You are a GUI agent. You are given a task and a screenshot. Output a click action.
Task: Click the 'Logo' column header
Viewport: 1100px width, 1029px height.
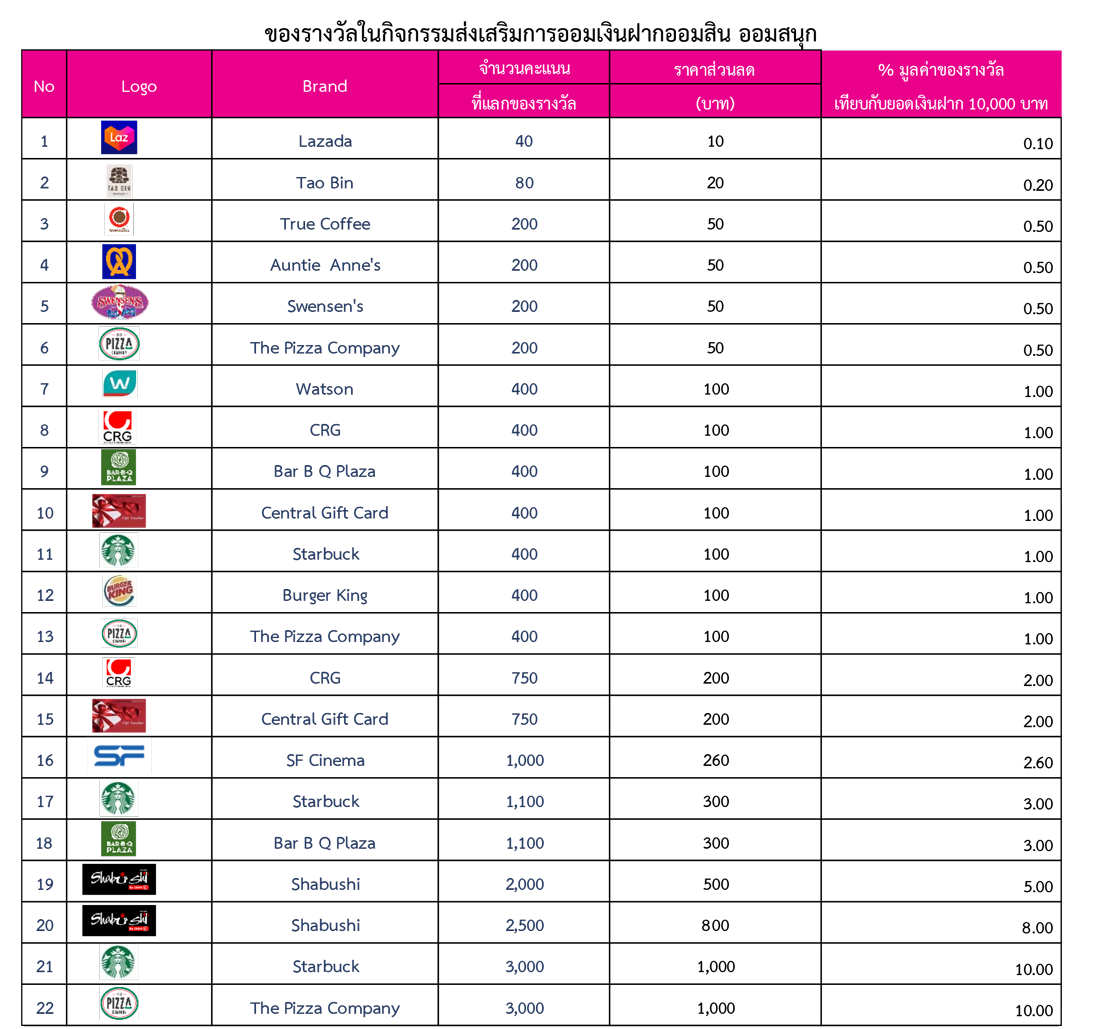point(139,86)
